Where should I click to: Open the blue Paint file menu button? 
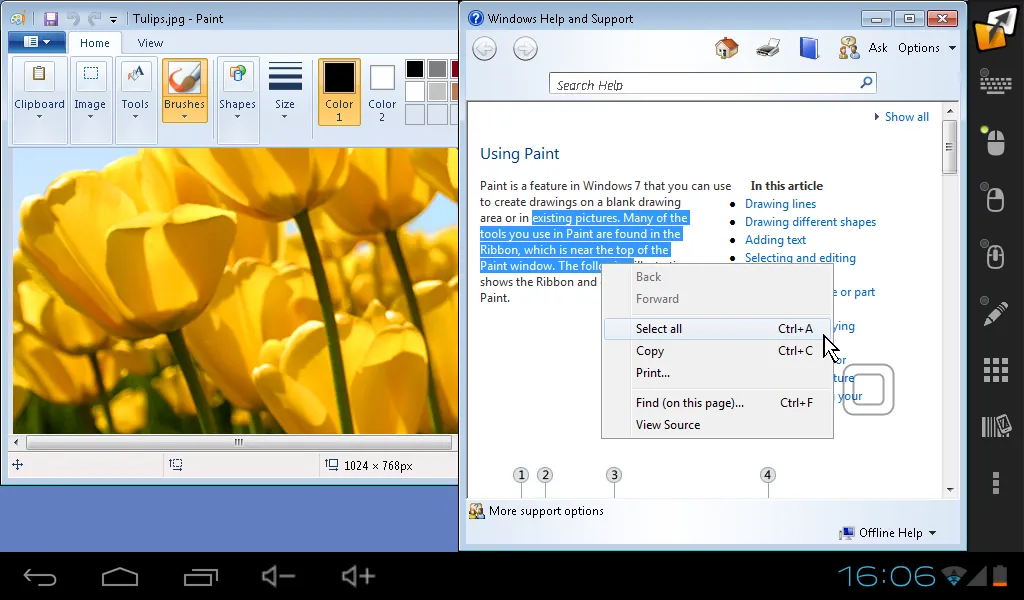pos(37,42)
